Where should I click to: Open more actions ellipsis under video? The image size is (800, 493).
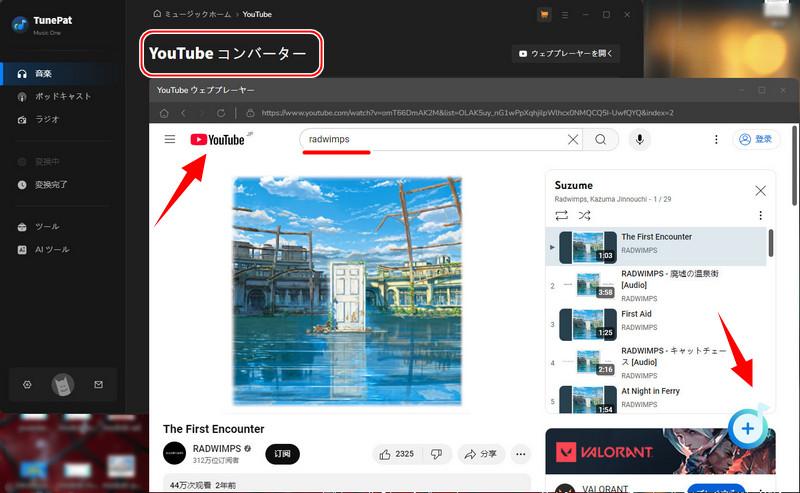click(520, 454)
